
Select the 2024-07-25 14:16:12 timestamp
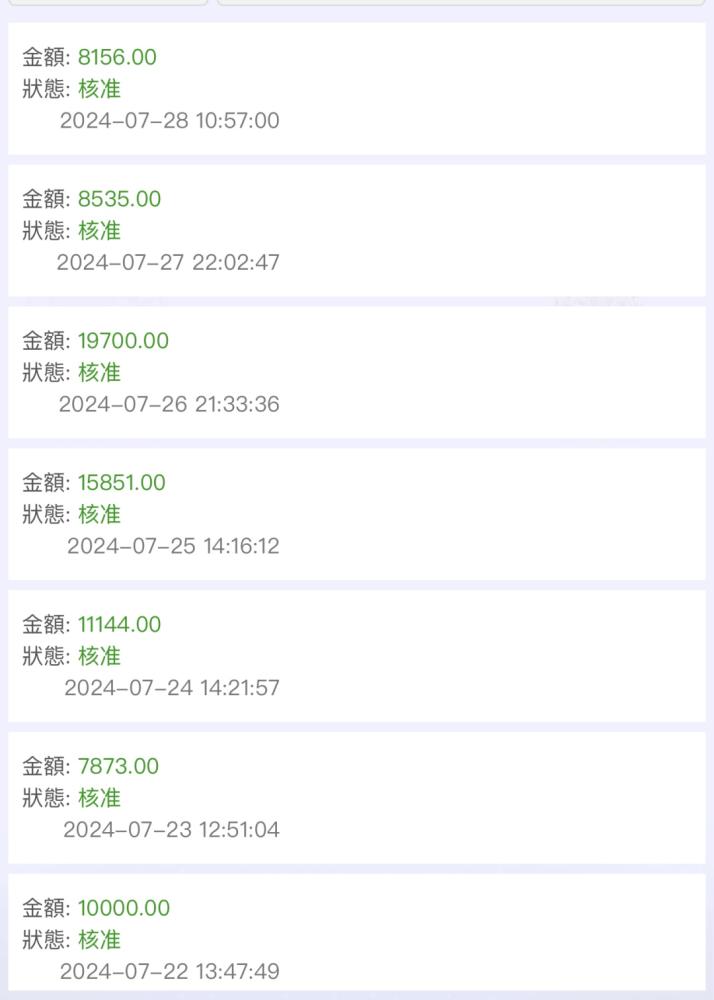pos(173,546)
